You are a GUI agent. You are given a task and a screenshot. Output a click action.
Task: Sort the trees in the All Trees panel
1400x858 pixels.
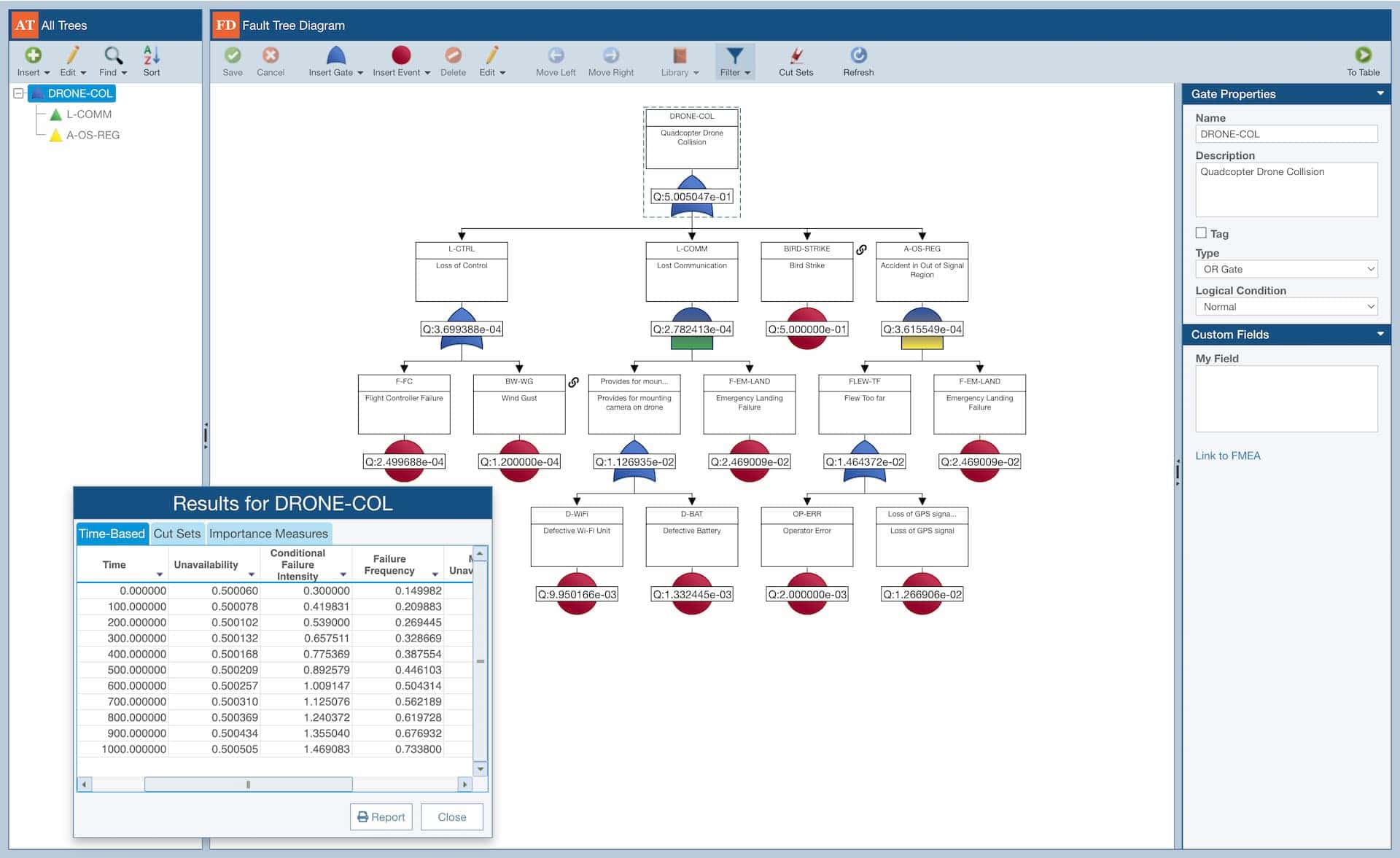pyautogui.click(x=151, y=61)
